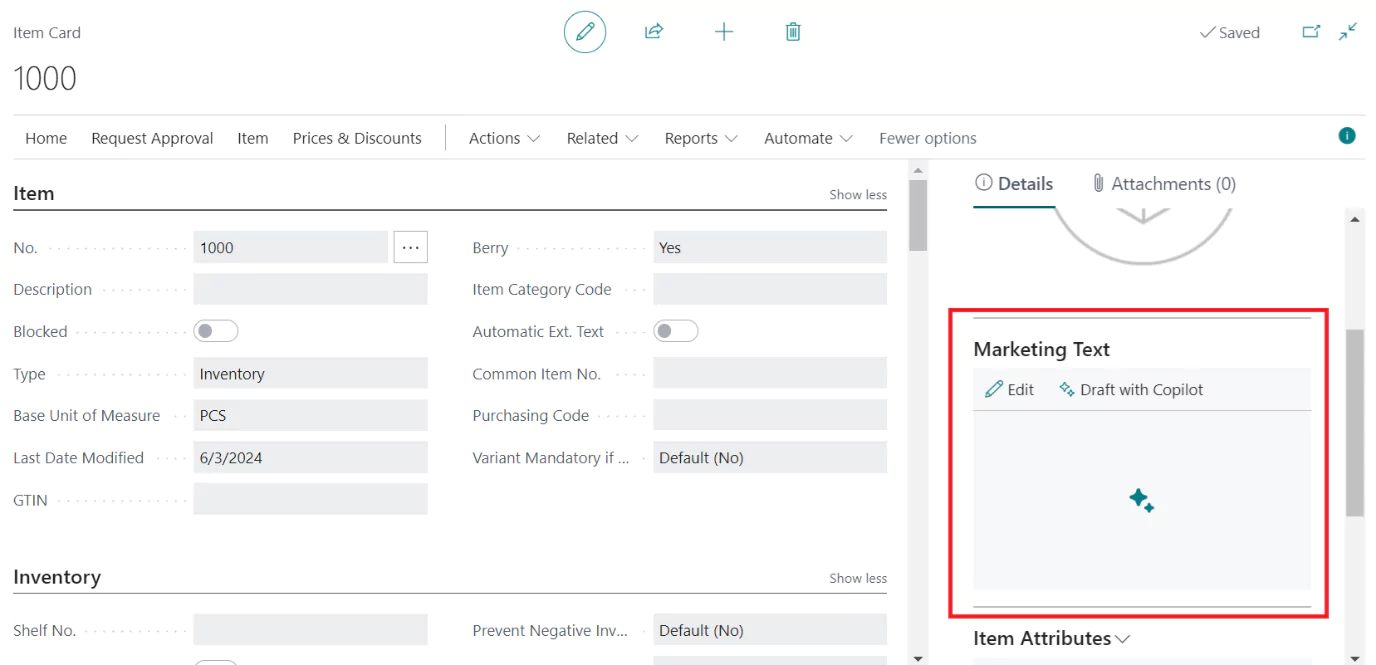
Task: Open the Related dropdown menu
Action: point(602,138)
